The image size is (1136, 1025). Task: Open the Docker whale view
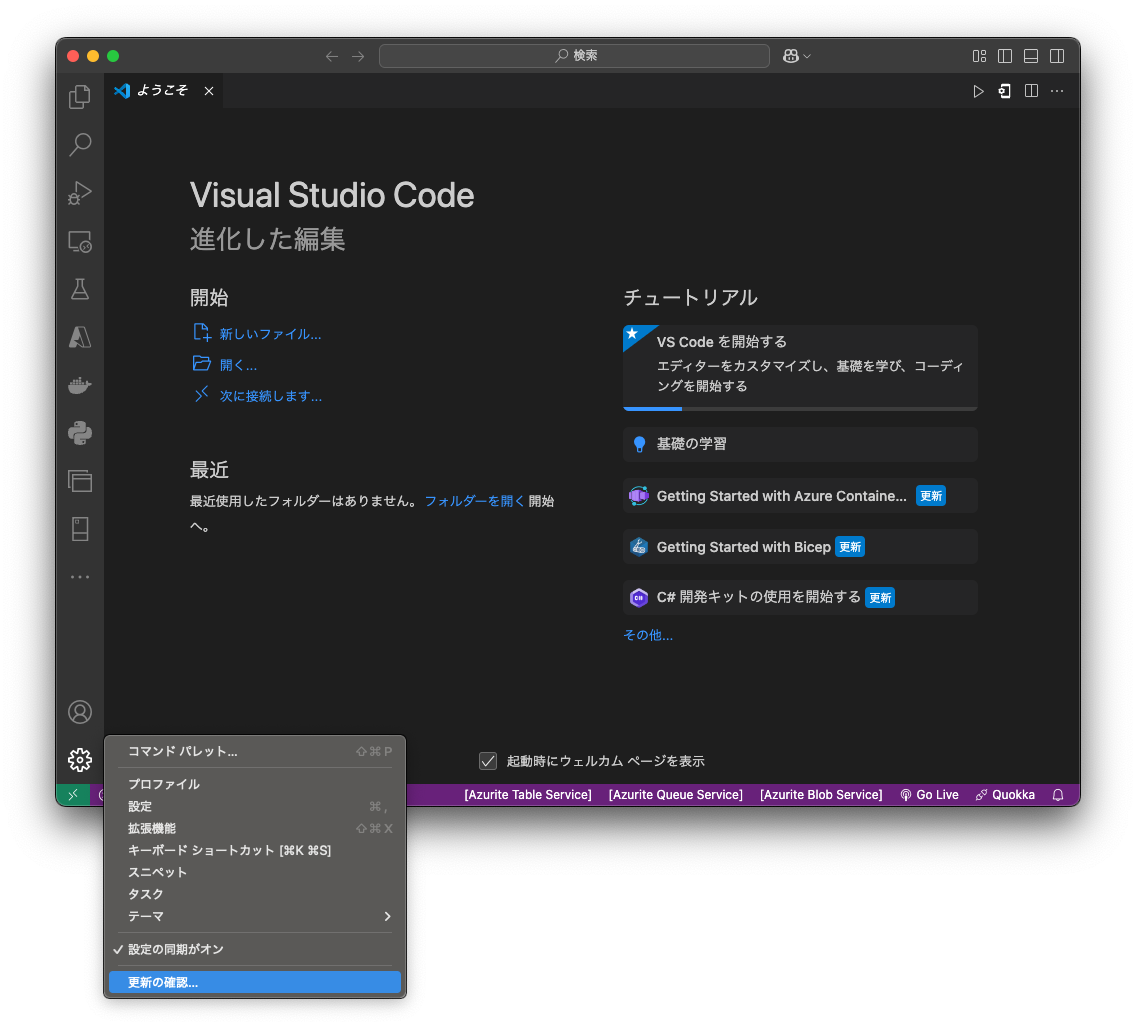[80, 385]
